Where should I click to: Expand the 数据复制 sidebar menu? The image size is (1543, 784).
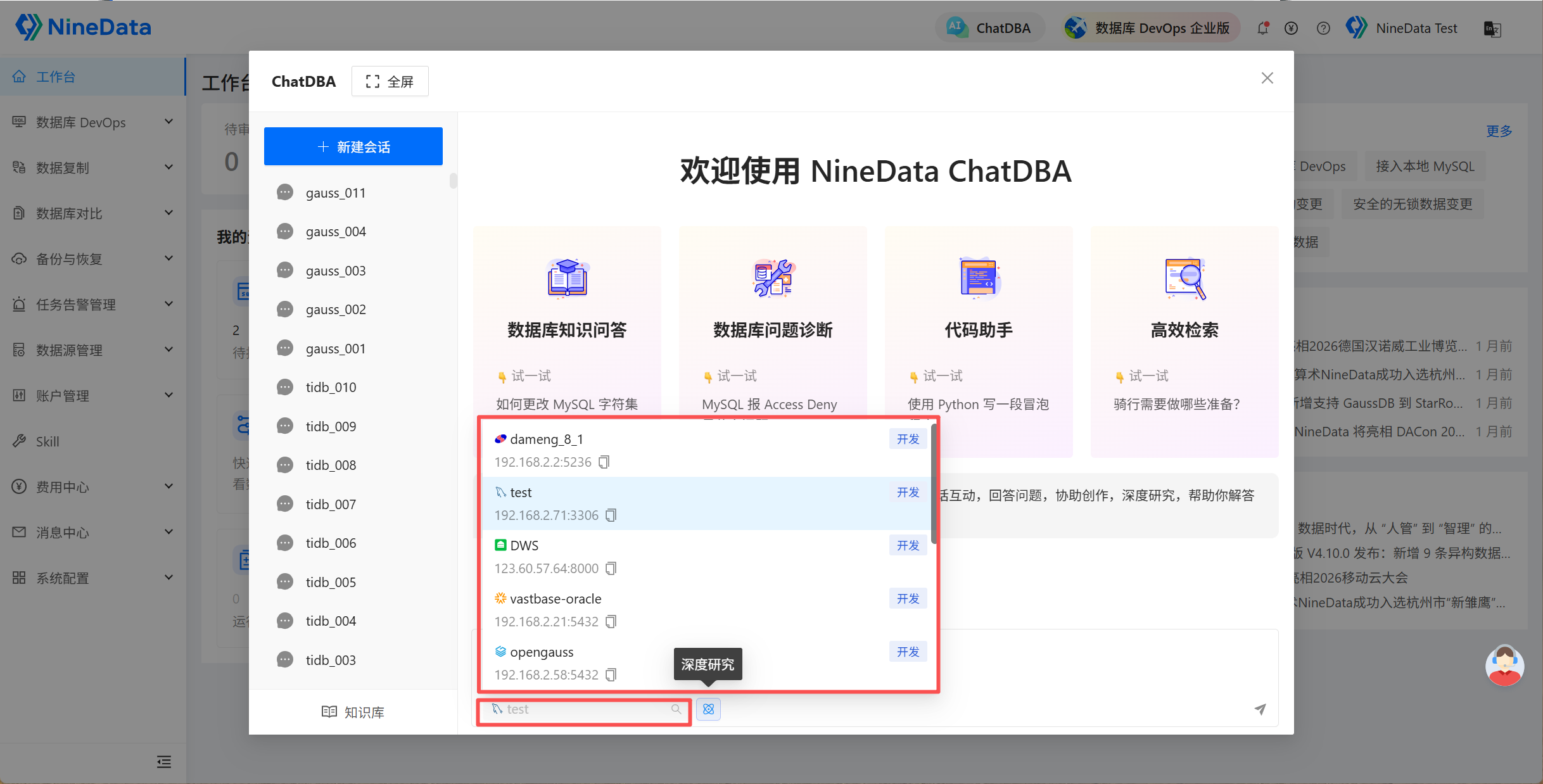(x=92, y=168)
